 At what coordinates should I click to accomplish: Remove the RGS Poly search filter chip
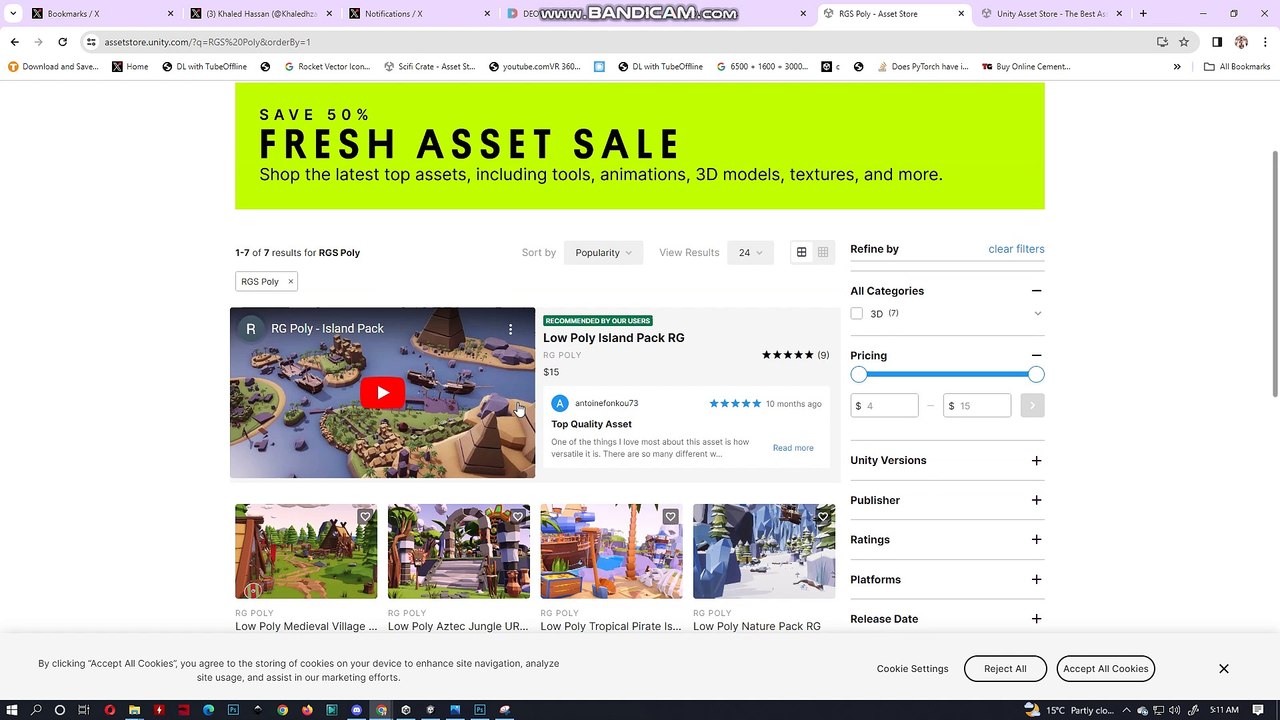tap(291, 281)
